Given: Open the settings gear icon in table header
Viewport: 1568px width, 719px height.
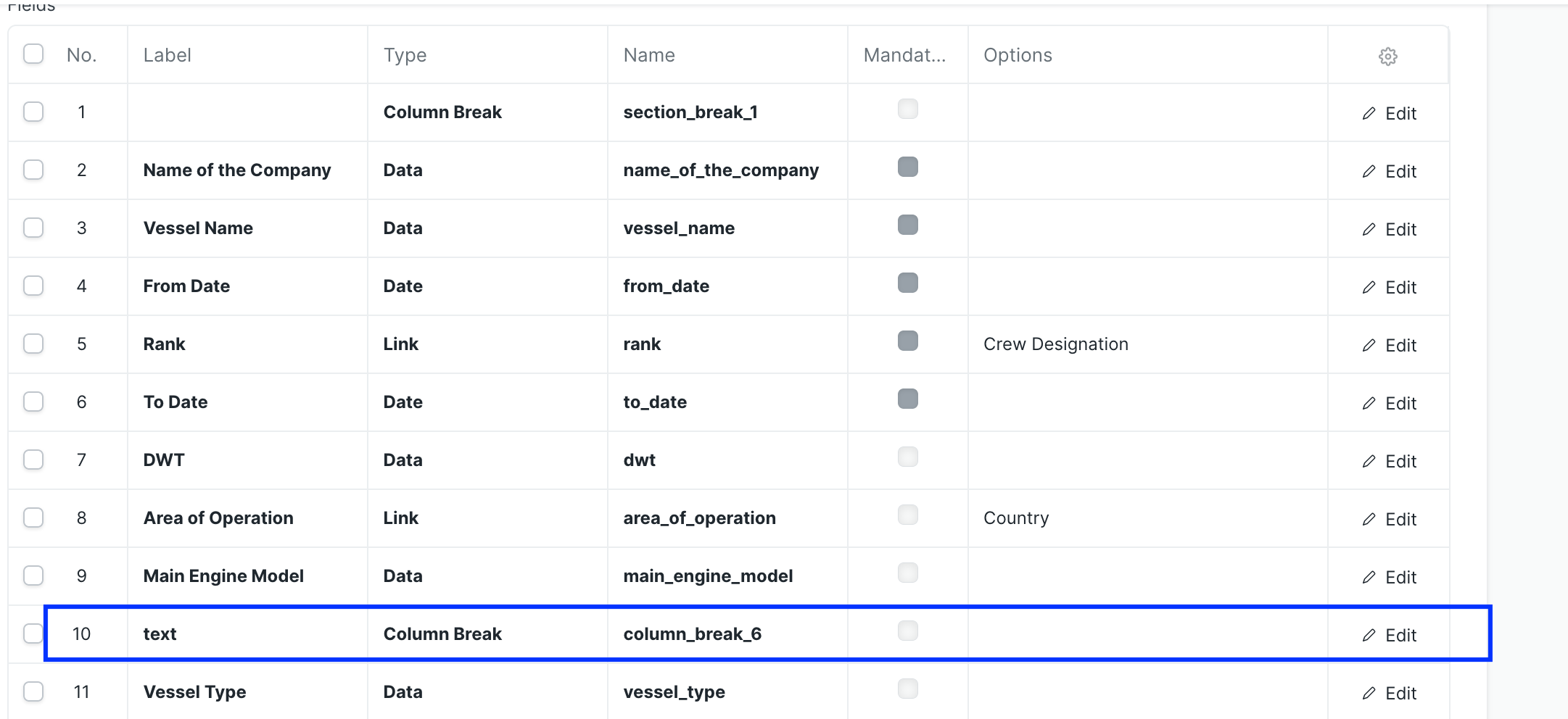Looking at the screenshot, I should click(1387, 55).
